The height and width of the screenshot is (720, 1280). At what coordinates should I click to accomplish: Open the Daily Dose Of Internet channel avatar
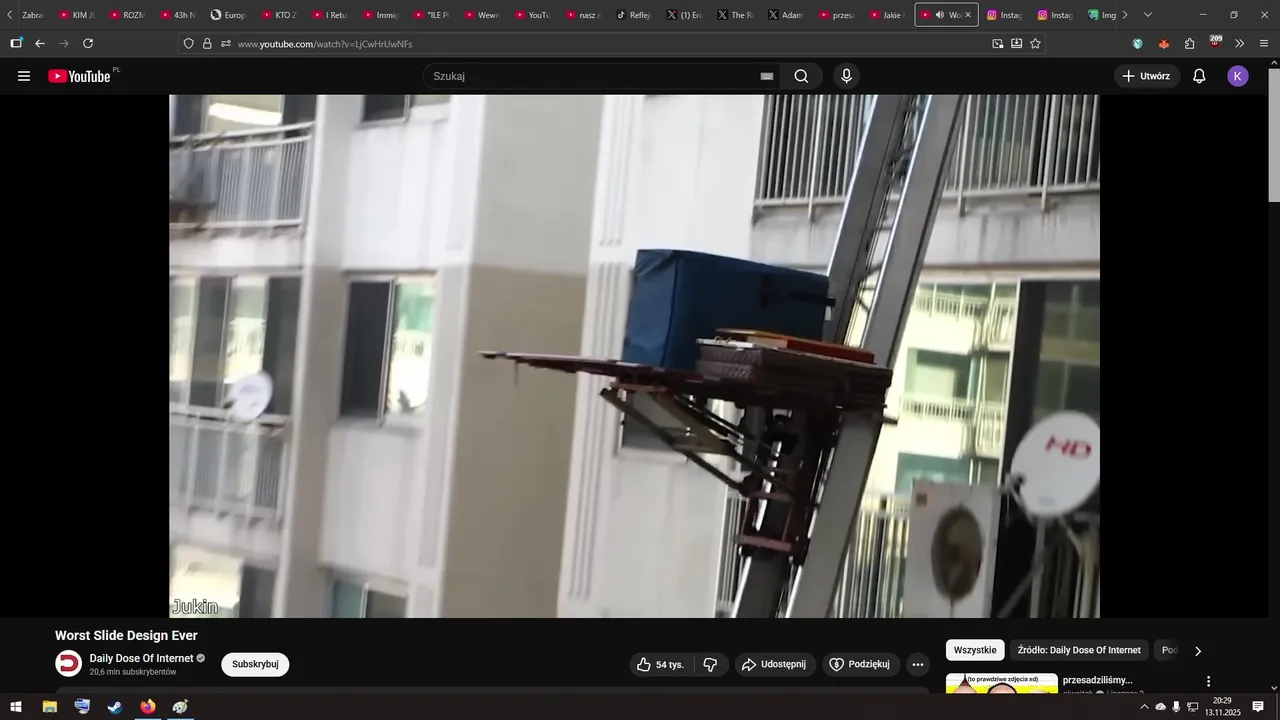[x=68, y=664]
